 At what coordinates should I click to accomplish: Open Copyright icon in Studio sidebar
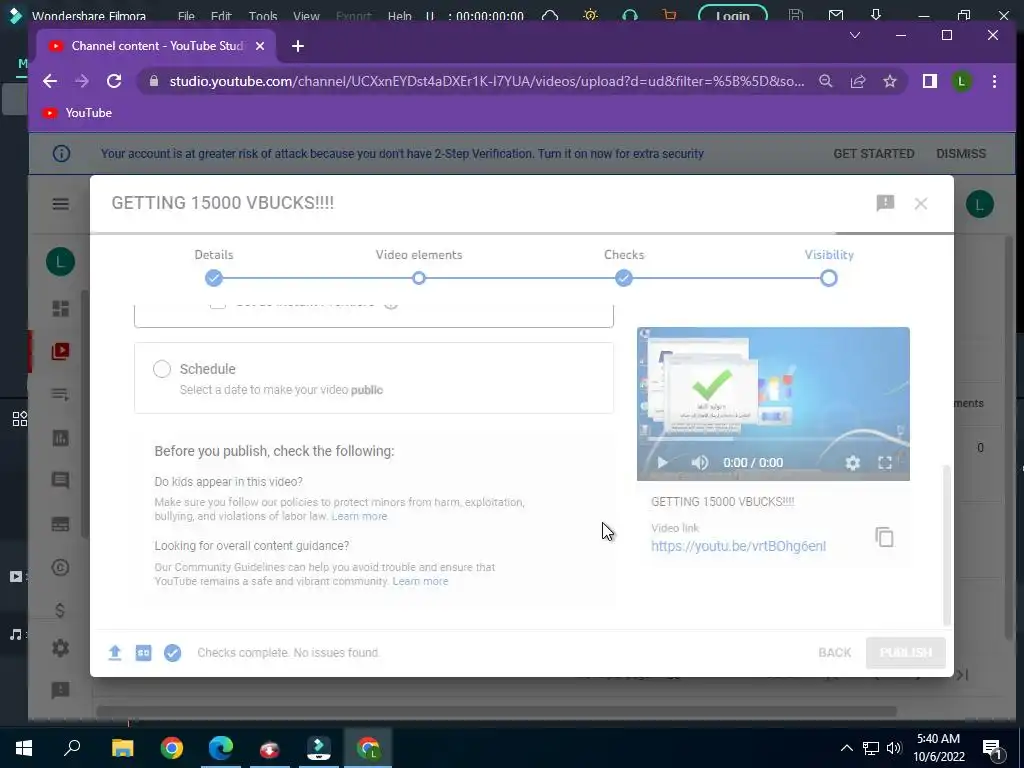pyautogui.click(x=61, y=568)
